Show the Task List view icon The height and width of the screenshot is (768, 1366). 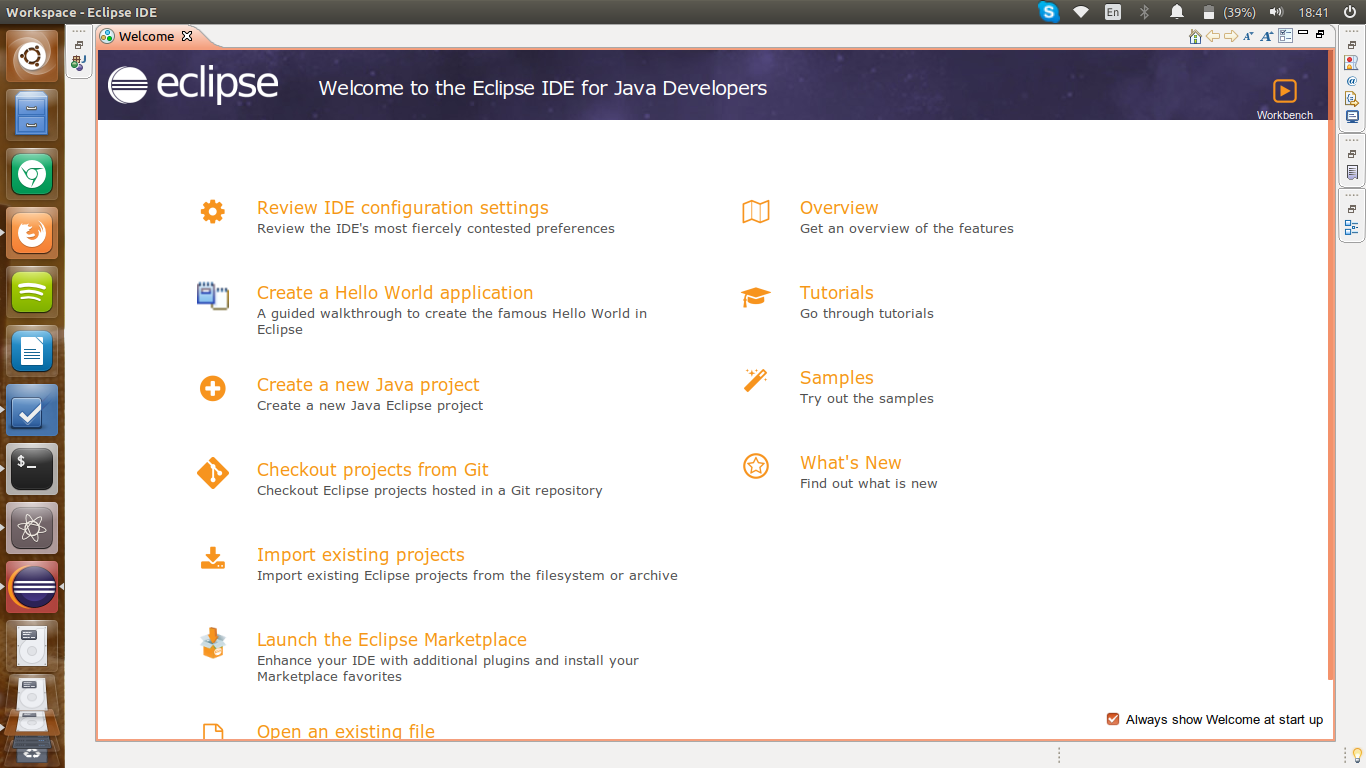click(x=1352, y=172)
